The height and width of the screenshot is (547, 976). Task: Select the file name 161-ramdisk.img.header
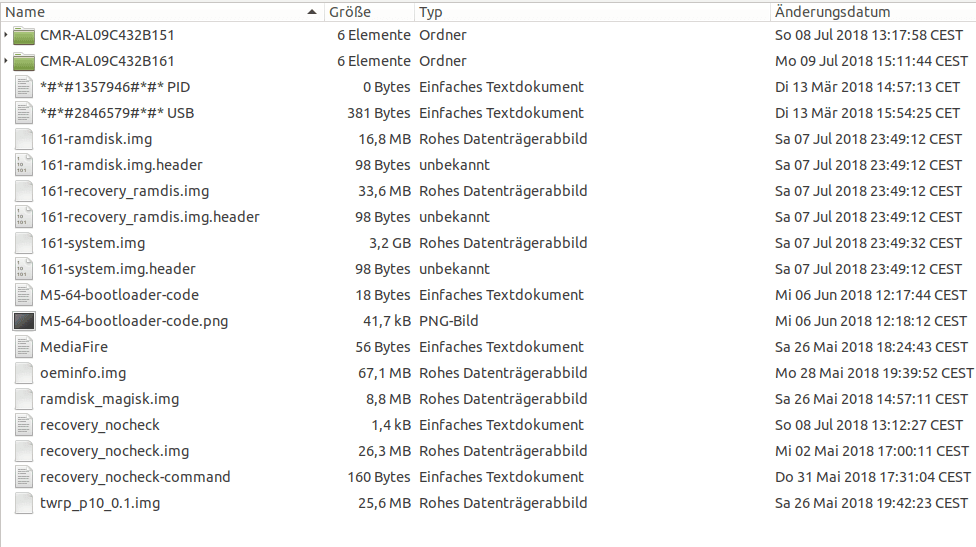pos(121,166)
